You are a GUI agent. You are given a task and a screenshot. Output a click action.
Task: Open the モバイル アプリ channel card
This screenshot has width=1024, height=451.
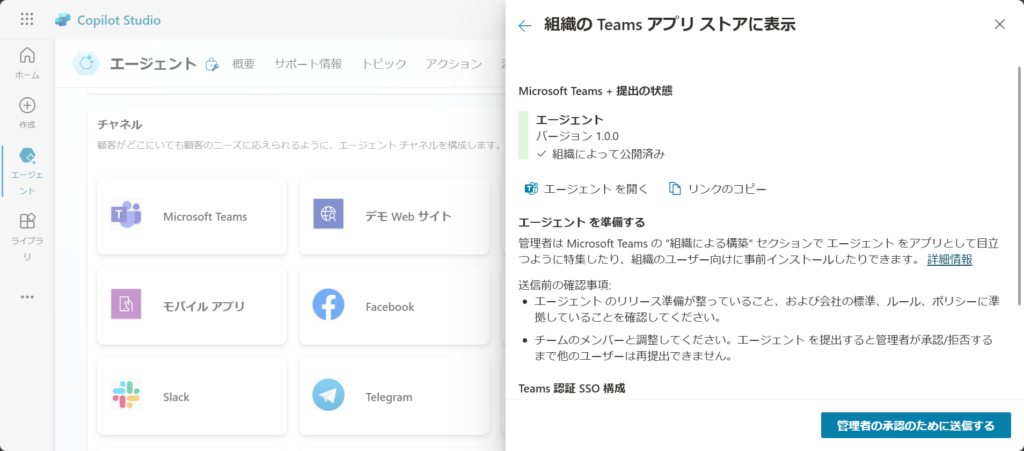(191, 306)
